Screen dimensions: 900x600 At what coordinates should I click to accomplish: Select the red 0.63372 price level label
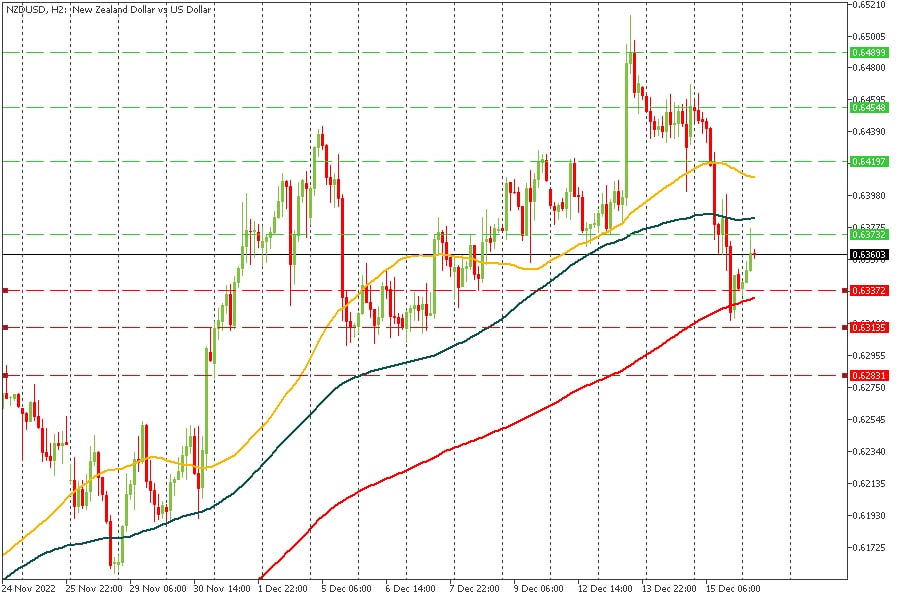pos(868,291)
